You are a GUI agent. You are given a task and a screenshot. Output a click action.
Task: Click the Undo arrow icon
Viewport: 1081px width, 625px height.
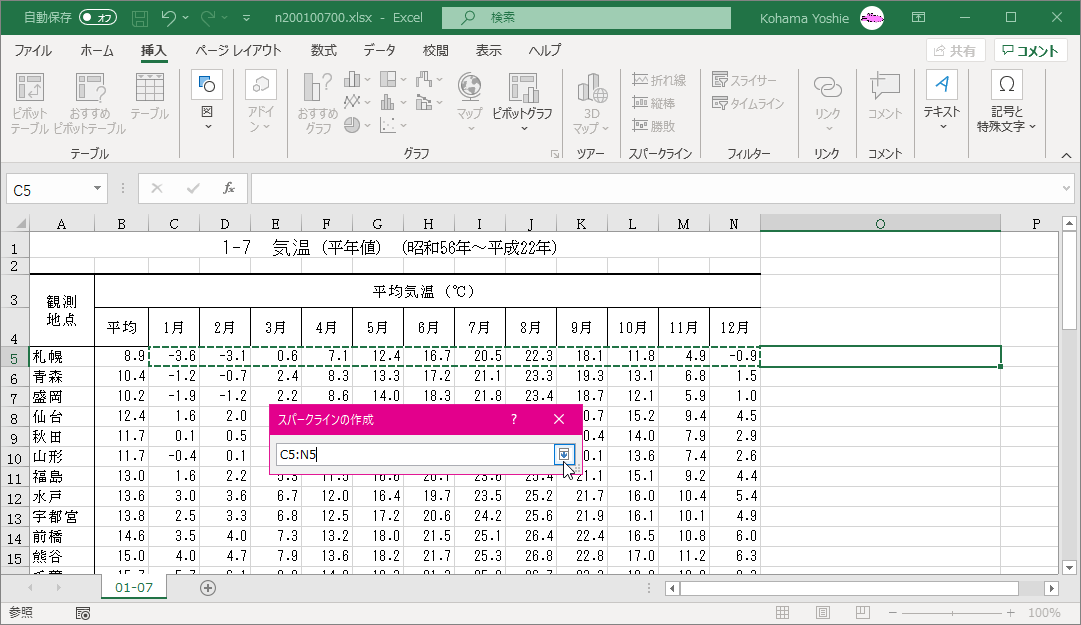pos(169,18)
